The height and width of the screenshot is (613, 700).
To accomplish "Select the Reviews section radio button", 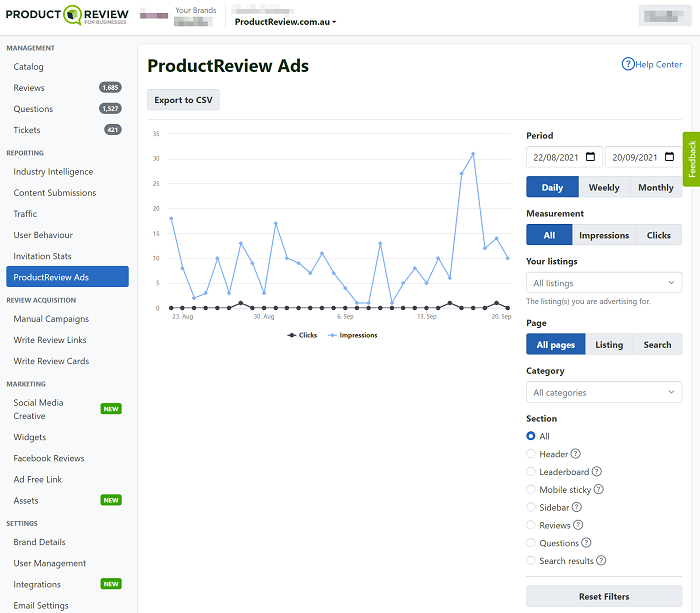I will pos(530,525).
